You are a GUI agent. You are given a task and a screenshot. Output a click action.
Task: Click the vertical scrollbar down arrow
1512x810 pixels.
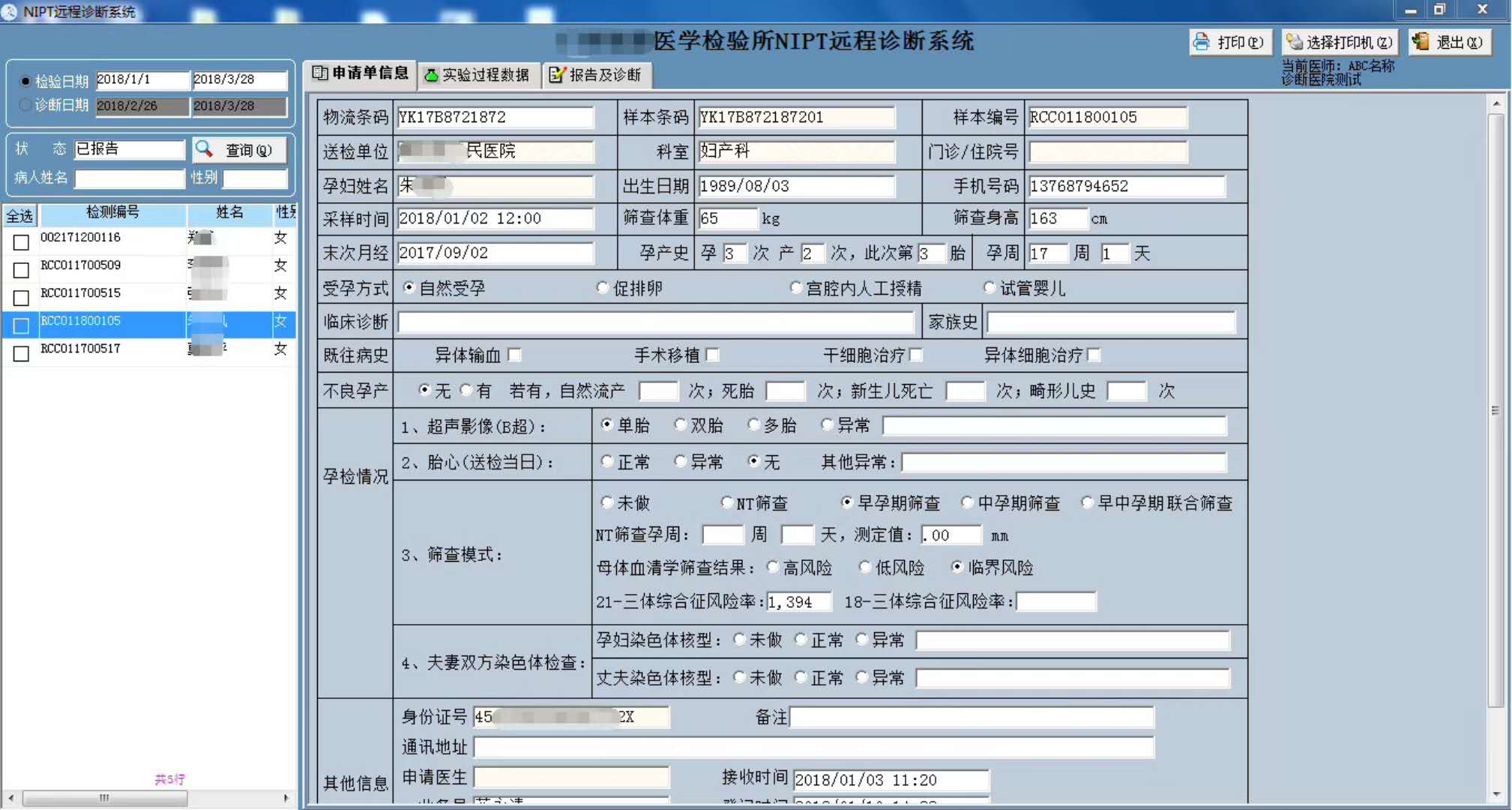[x=1496, y=794]
